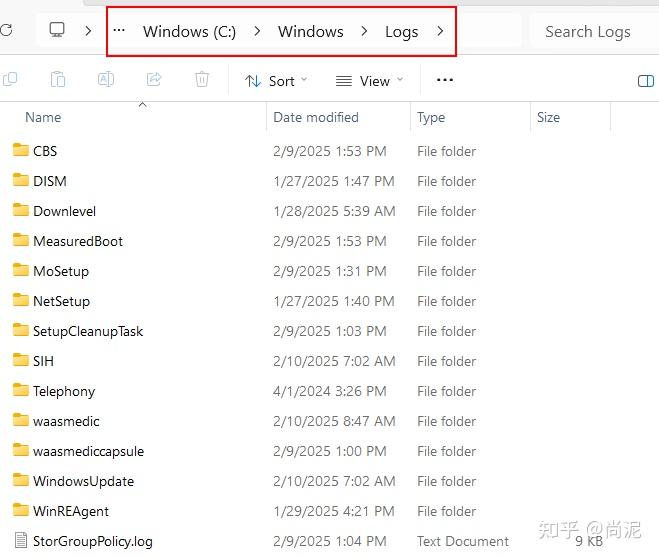This screenshot has width=659, height=558.
Task: Toggle the details pane icon
Action: click(646, 81)
